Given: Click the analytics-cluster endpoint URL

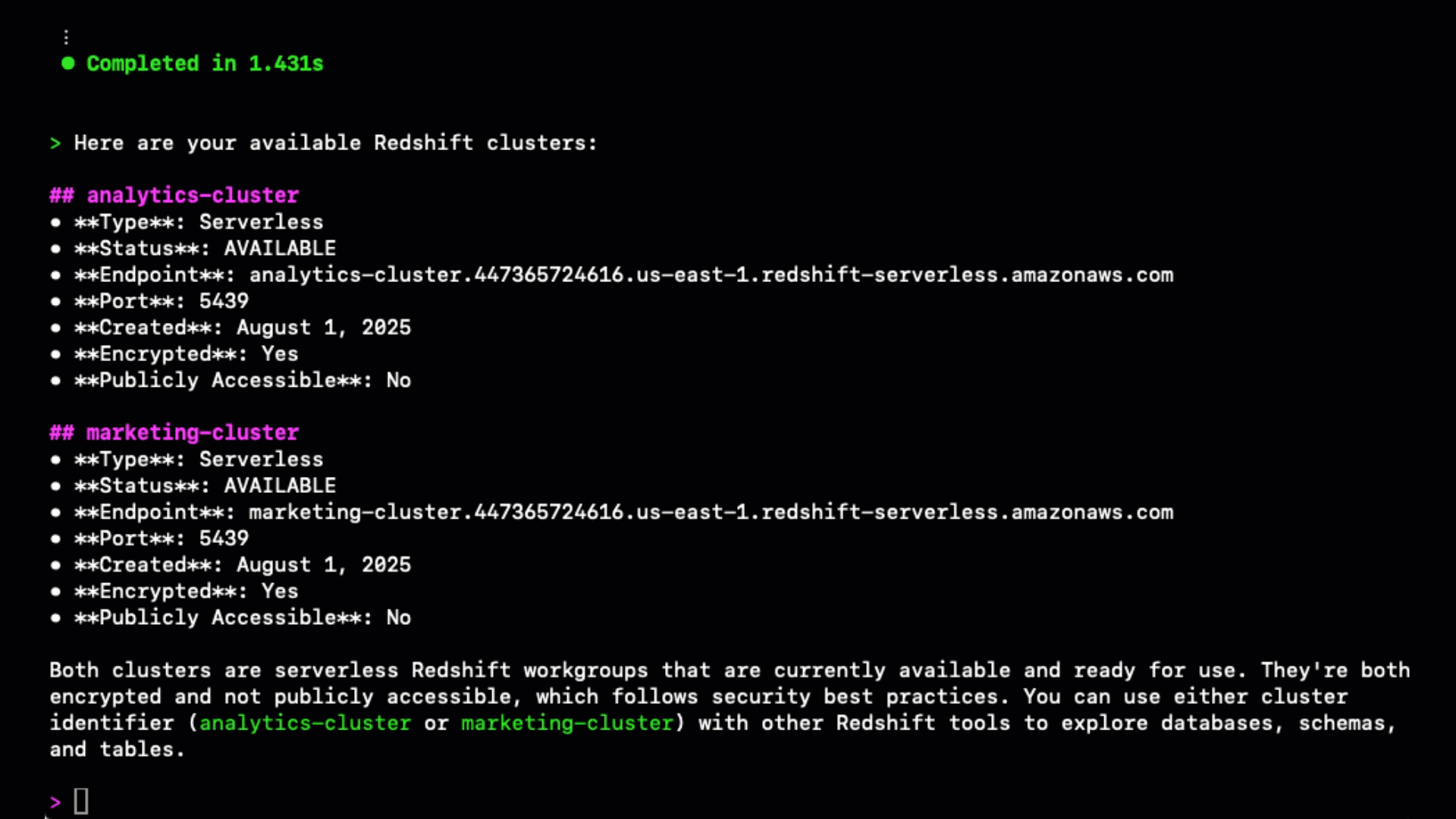Looking at the screenshot, I should 711,275.
